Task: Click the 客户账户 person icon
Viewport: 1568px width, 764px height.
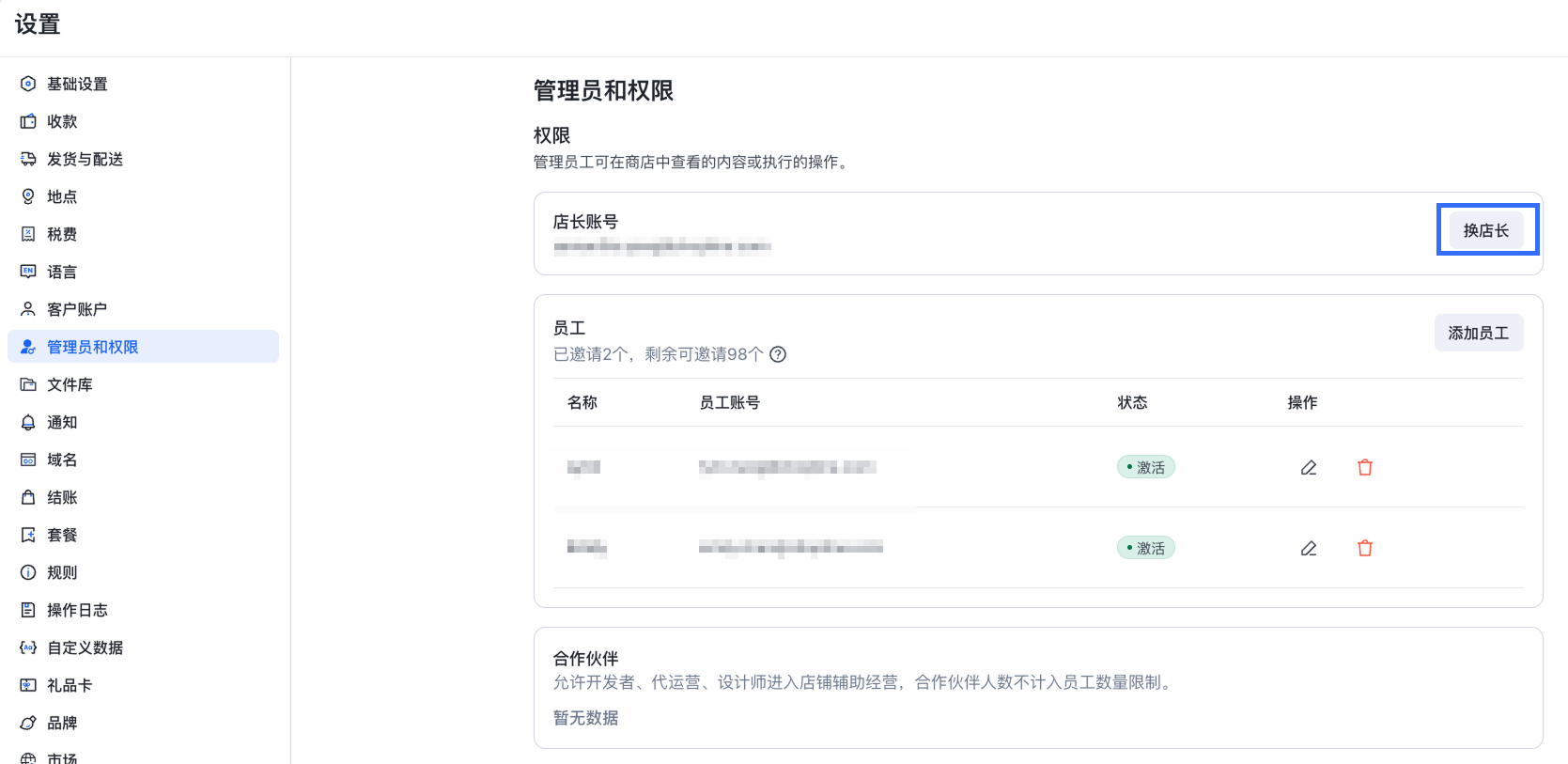Action: (28, 309)
